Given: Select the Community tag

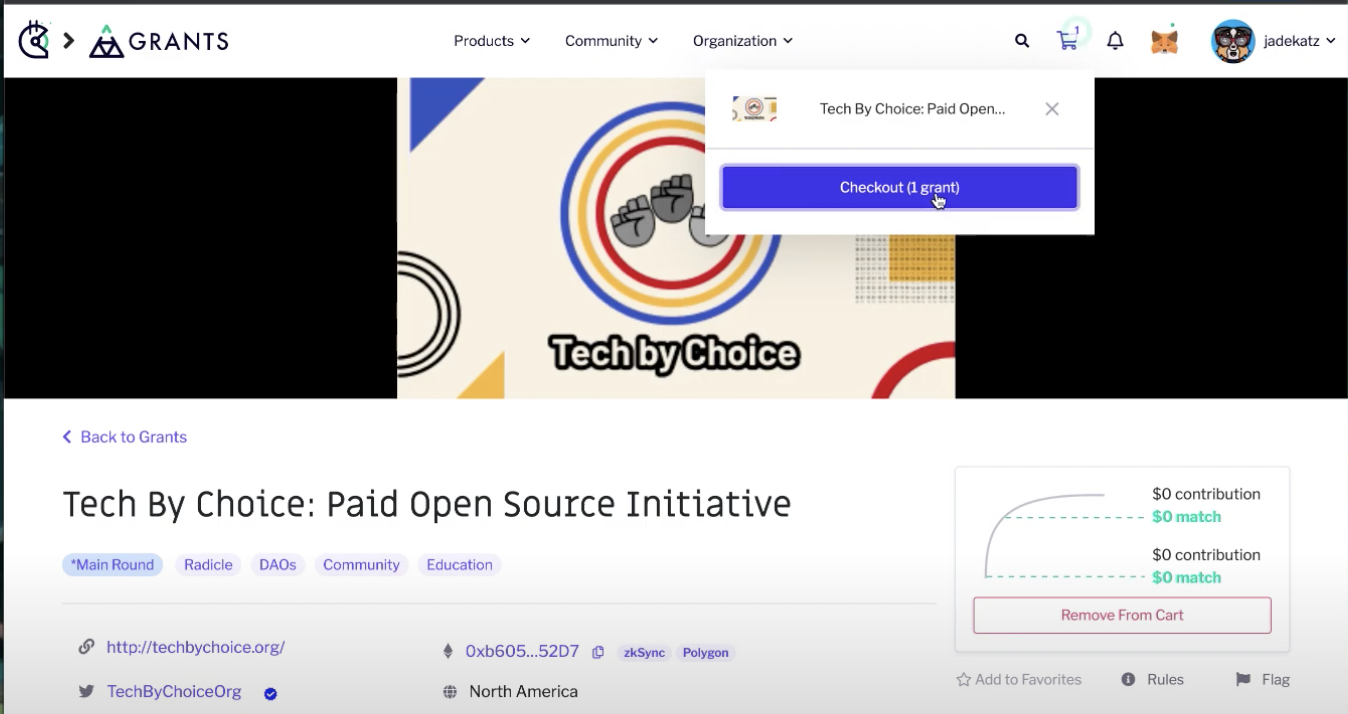Looking at the screenshot, I should [x=361, y=565].
